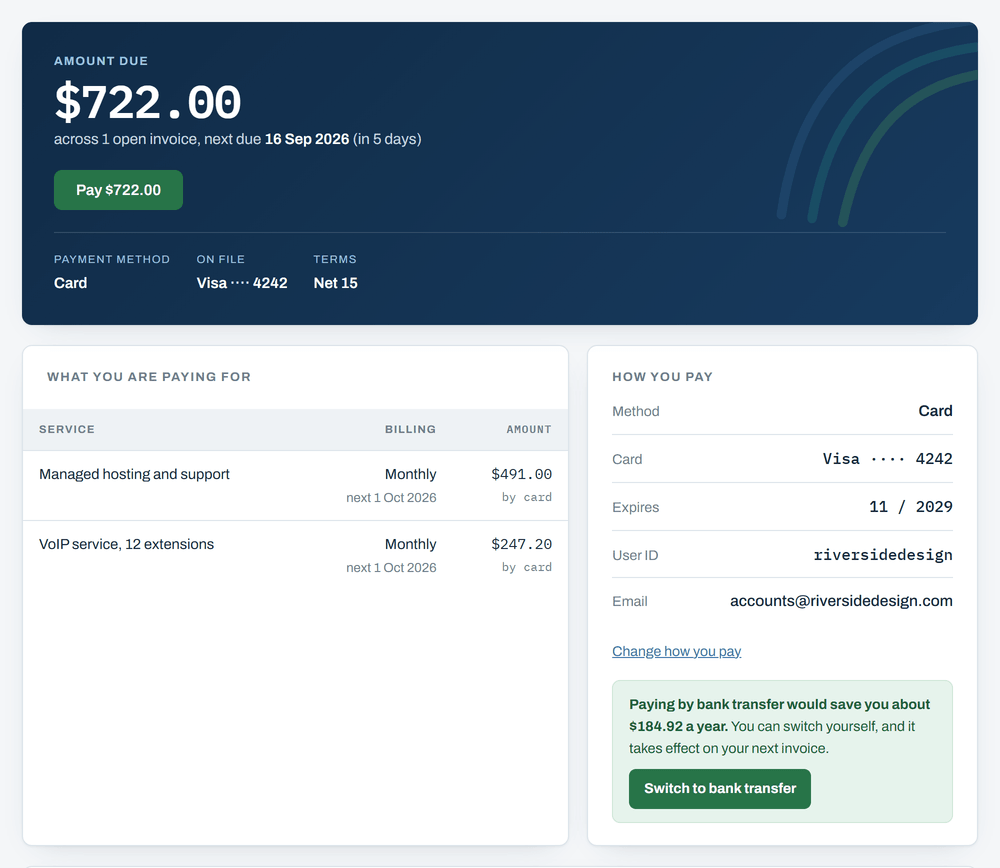Click the Service column header
The image size is (1000, 868).
(x=67, y=429)
